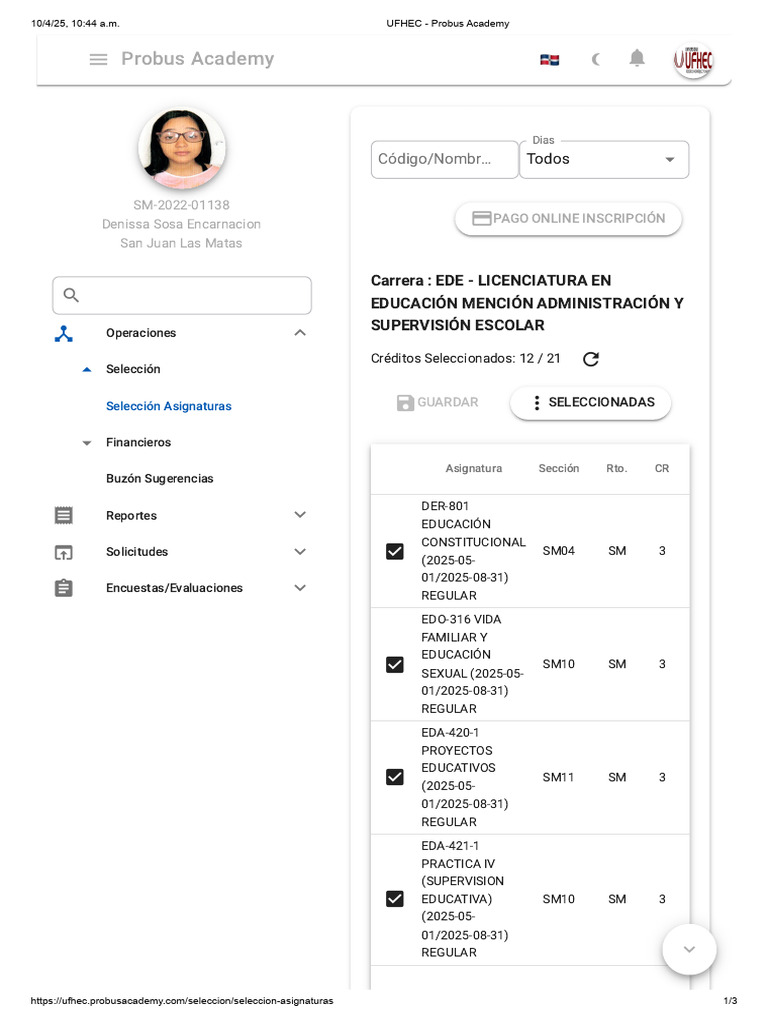Uncheck EDO-316 Vida Familiar course
The height and width of the screenshot is (1024, 768).
click(395, 664)
